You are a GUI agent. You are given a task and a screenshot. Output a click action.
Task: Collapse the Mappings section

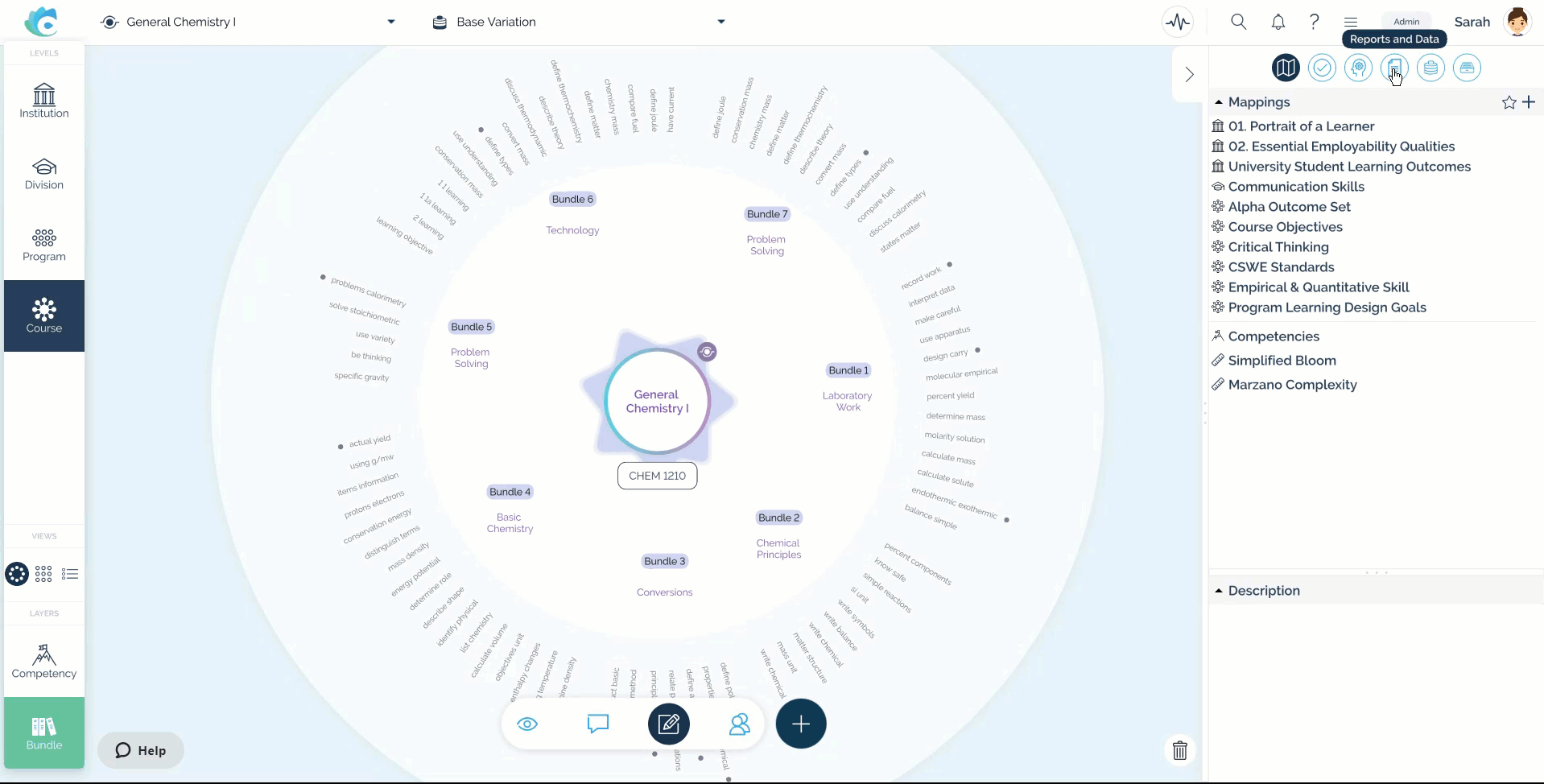1219,102
